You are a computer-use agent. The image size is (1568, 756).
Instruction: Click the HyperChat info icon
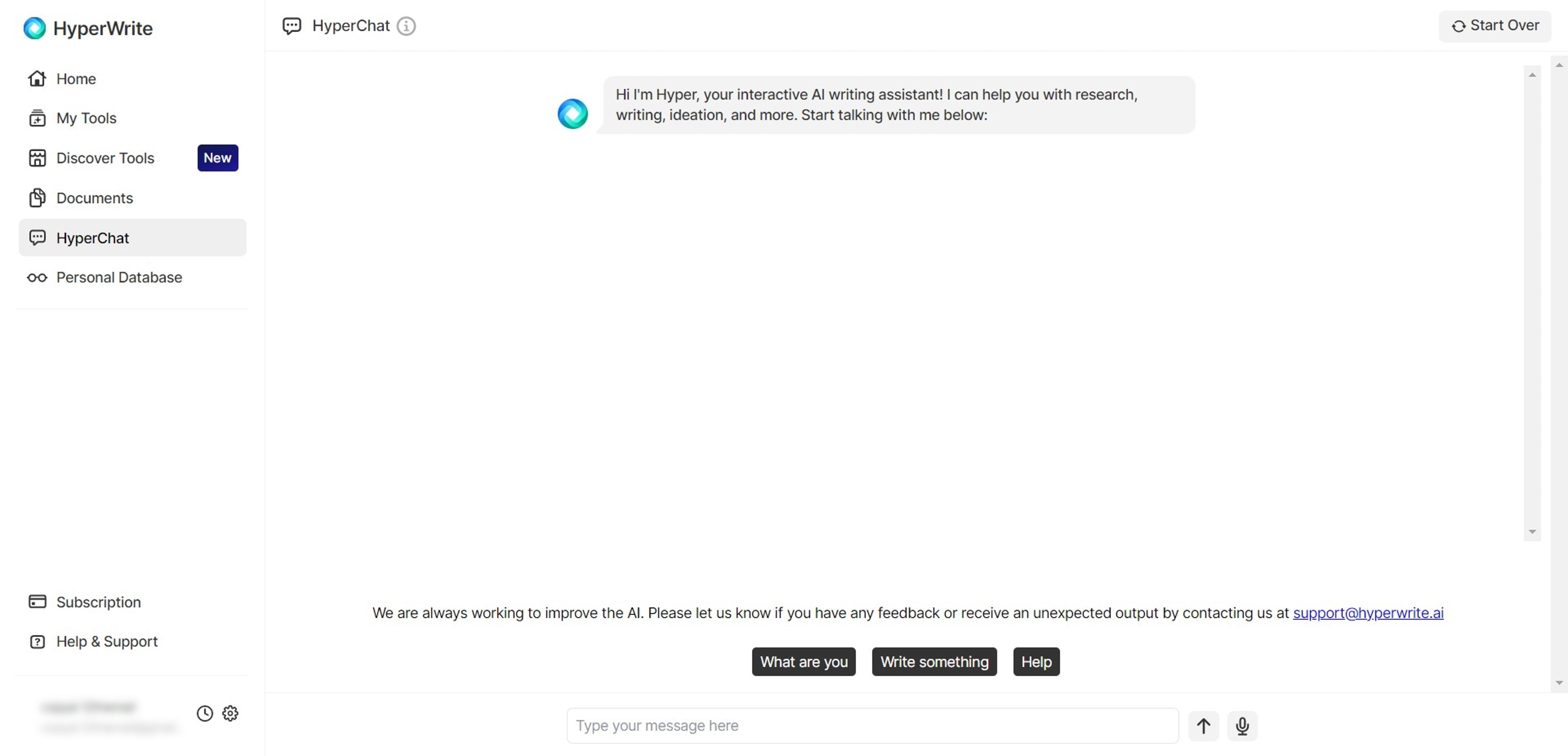click(406, 26)
